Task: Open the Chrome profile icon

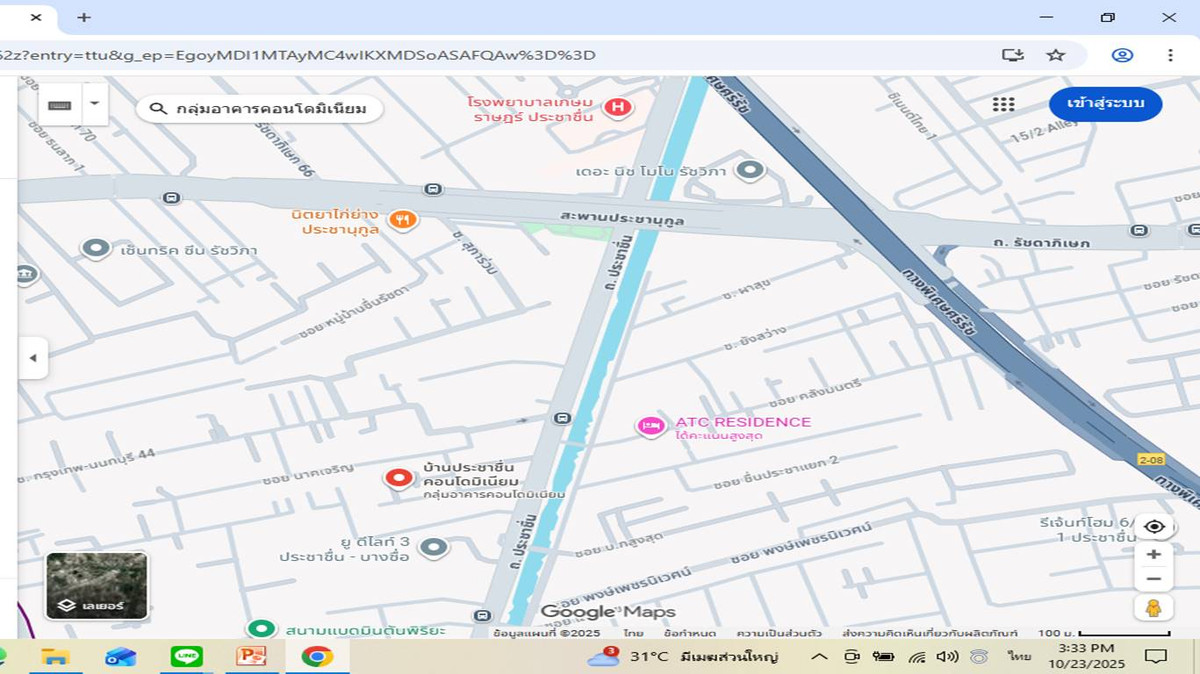Action: [1122, 55]
